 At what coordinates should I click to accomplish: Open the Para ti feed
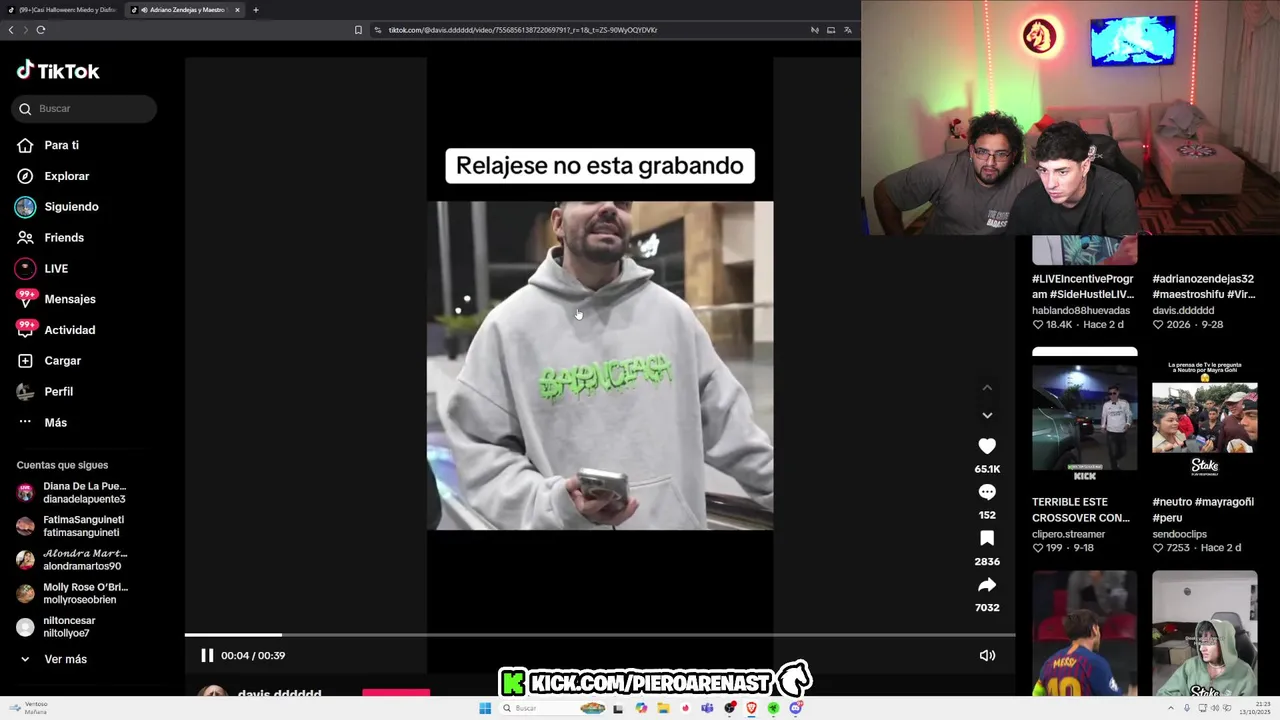pos(61,145)
